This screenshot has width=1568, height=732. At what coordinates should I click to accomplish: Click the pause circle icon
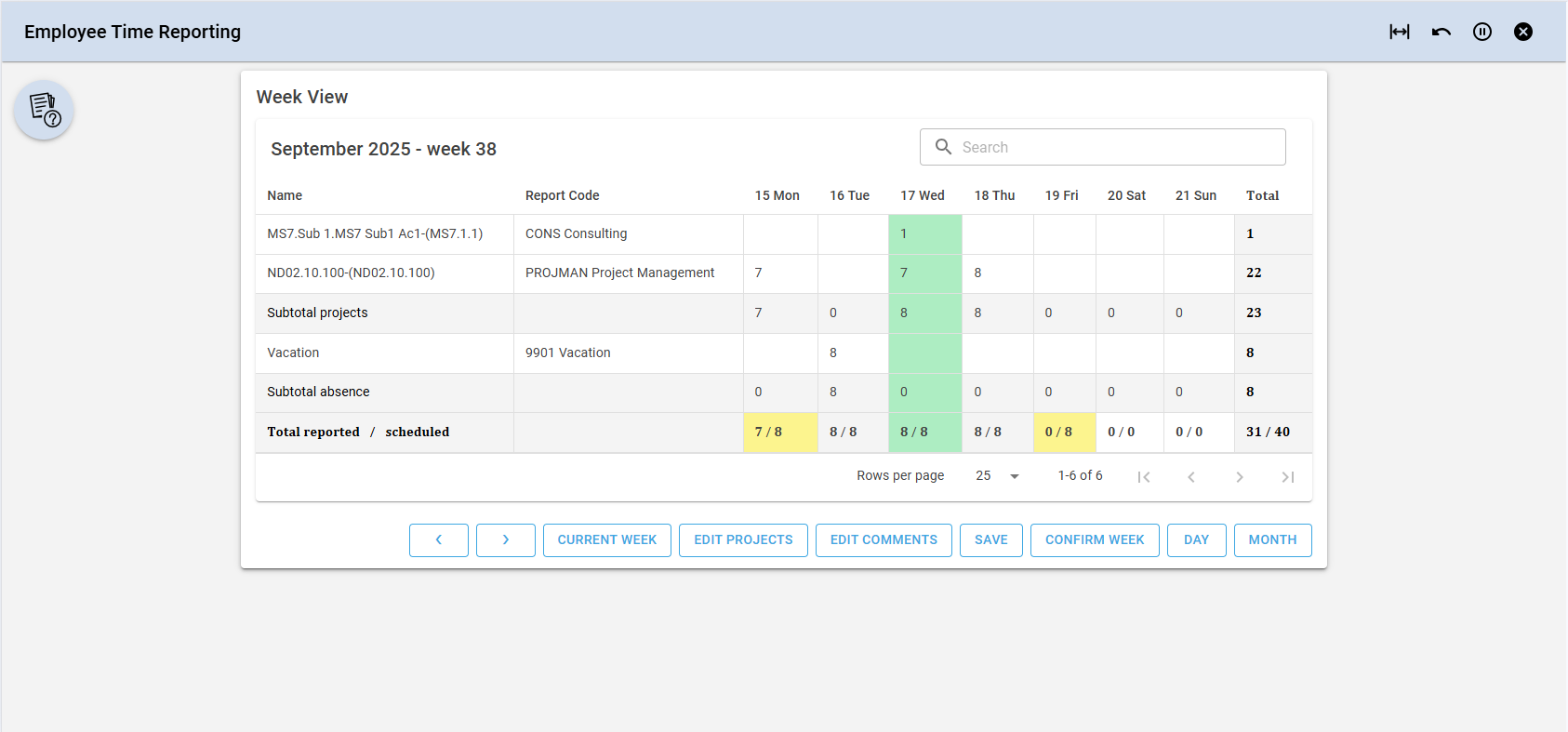[x=1482, y=32]
